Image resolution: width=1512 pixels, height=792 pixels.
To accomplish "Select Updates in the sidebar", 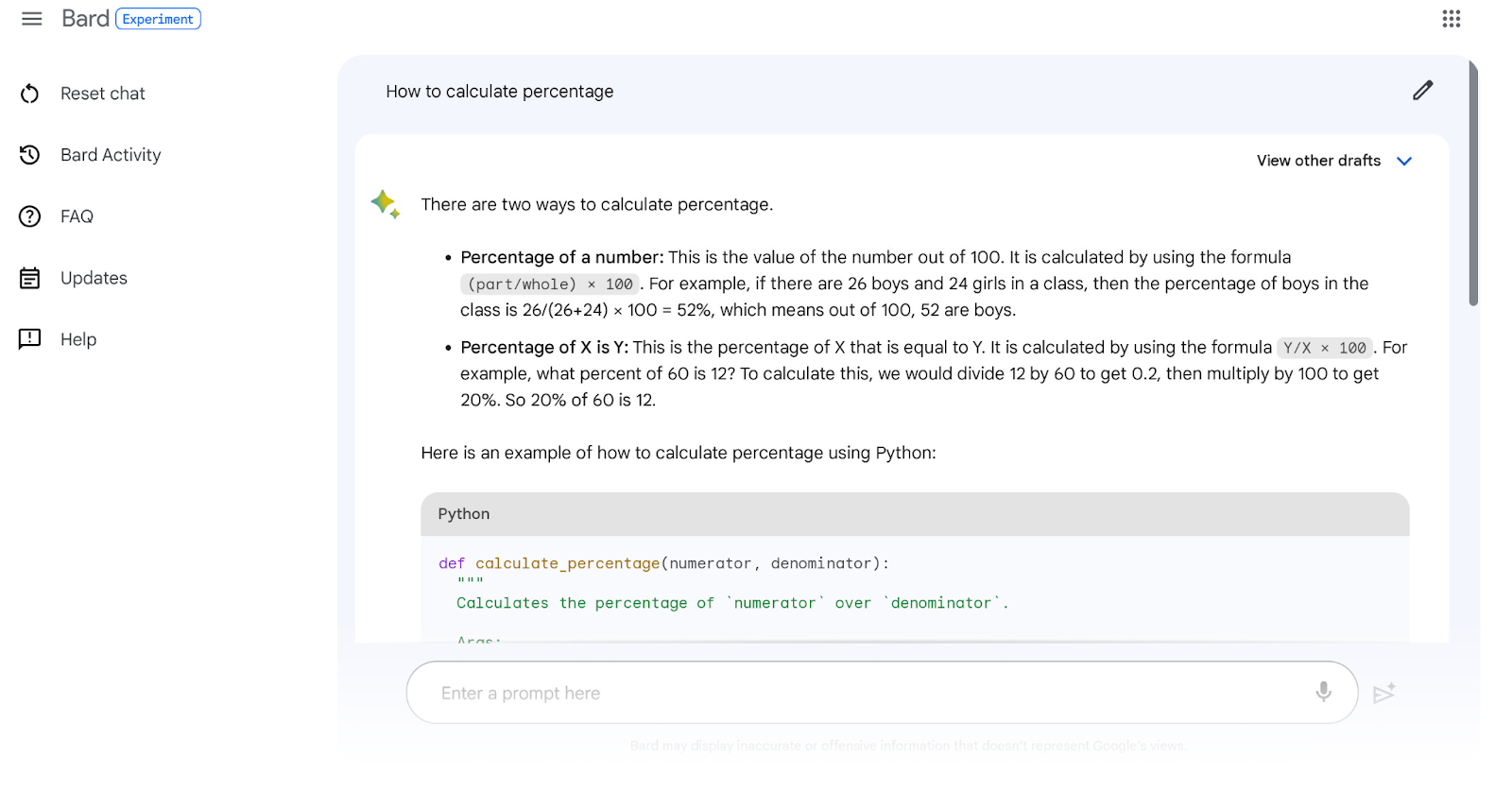I will tap(94, 278).
